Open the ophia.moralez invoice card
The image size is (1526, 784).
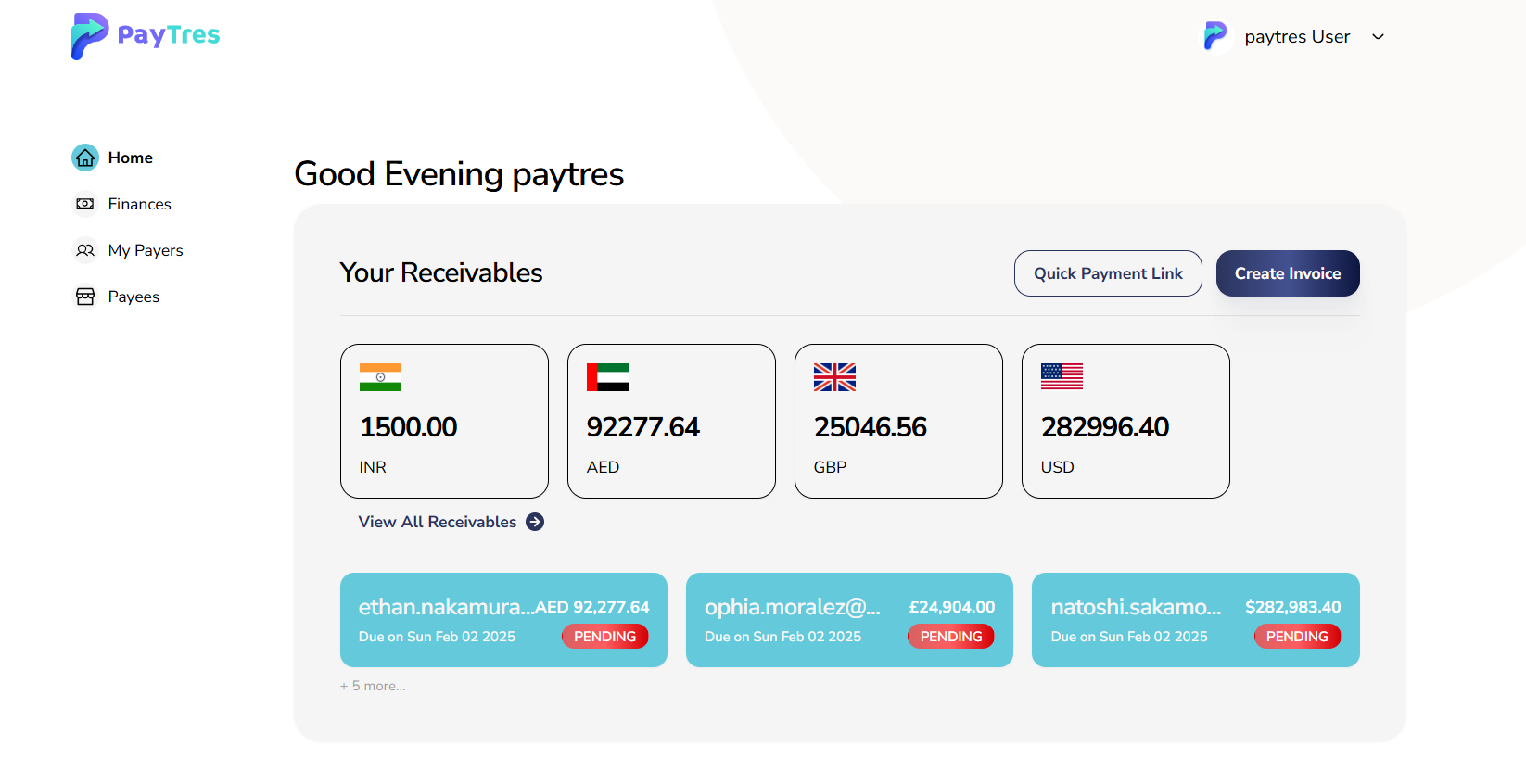point(849,620)
